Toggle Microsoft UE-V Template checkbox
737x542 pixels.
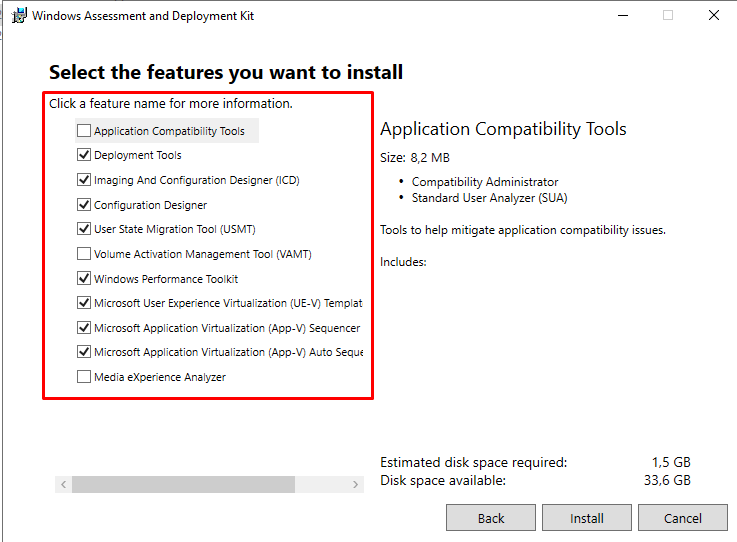(x=84, y=303)
